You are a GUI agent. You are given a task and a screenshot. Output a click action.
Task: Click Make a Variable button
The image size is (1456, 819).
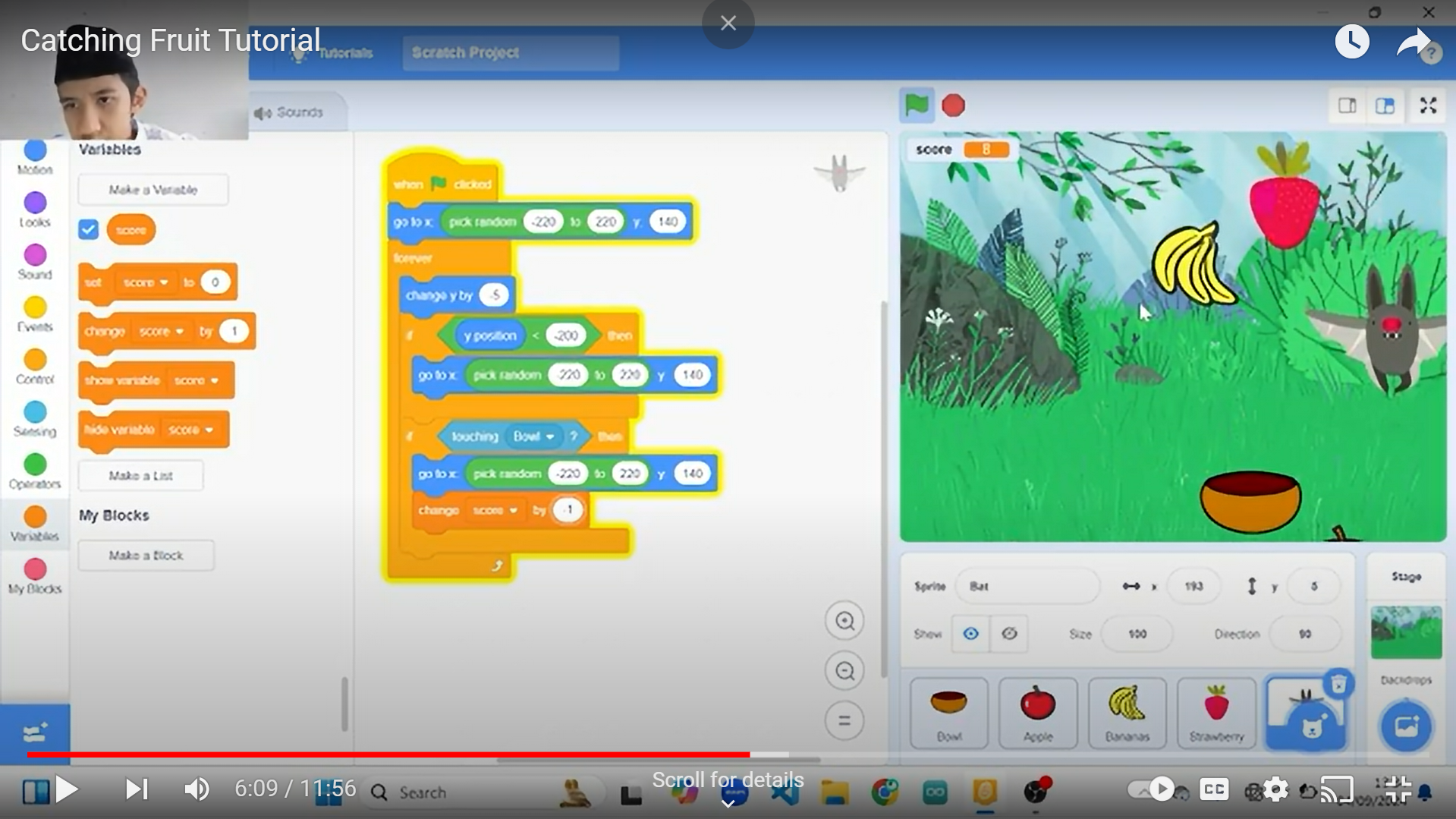tap(153, 190)
